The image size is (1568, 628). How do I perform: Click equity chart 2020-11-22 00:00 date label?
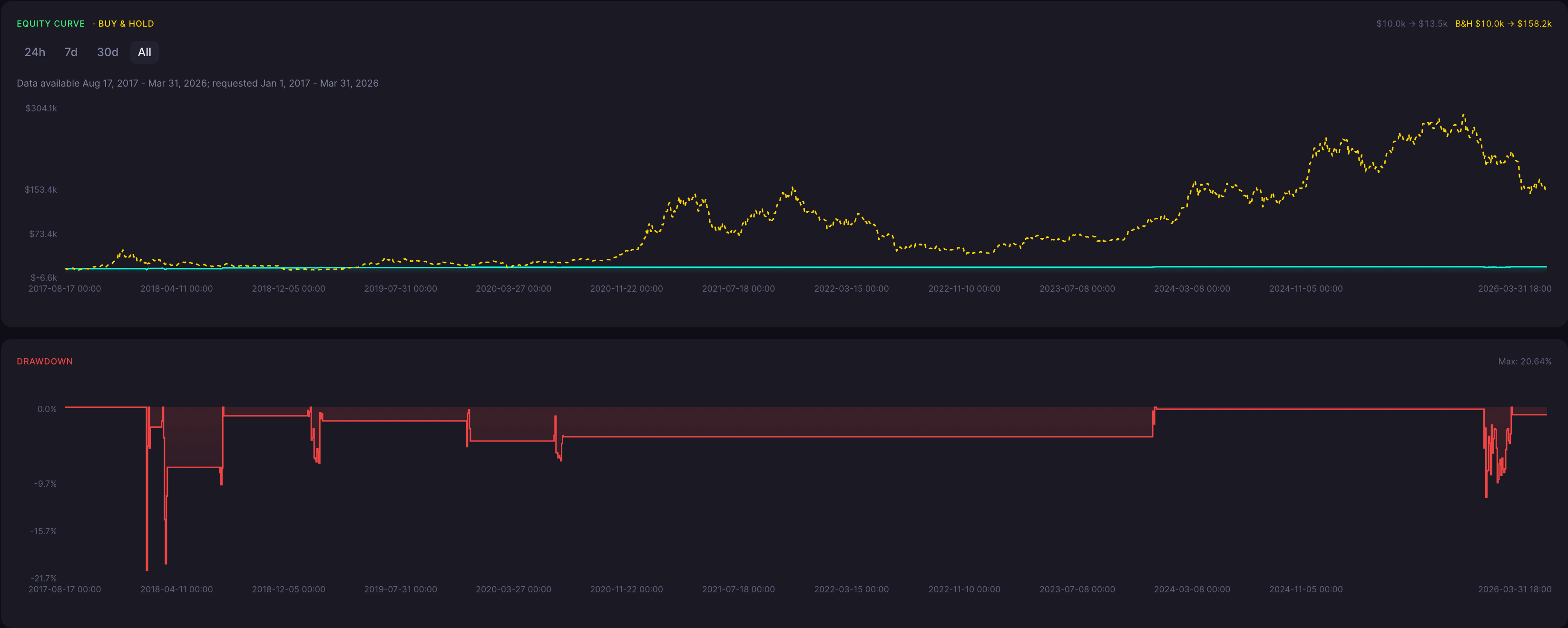(x=626, y=288)
